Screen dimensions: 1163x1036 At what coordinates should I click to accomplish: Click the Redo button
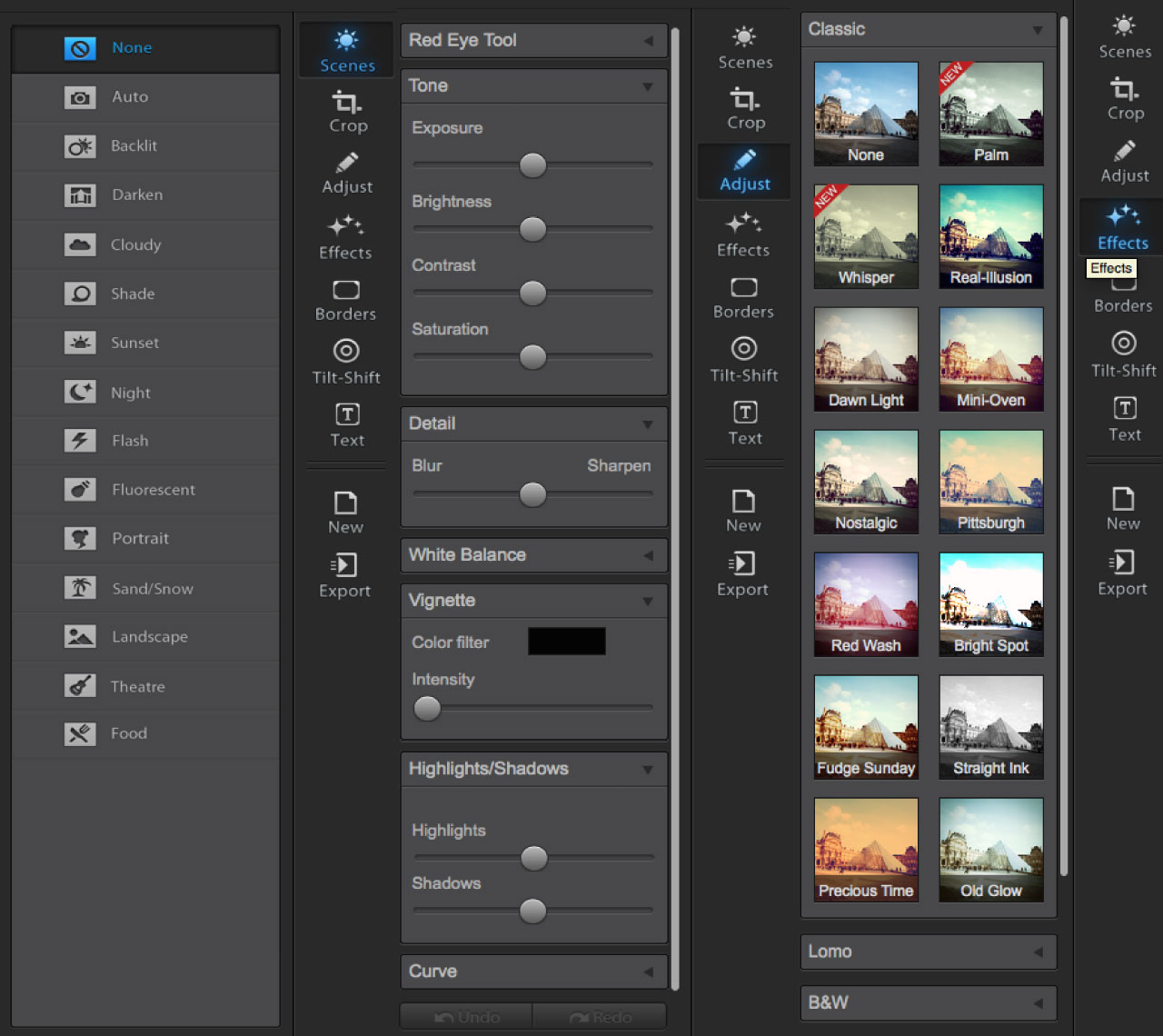tap(600, 1017)
